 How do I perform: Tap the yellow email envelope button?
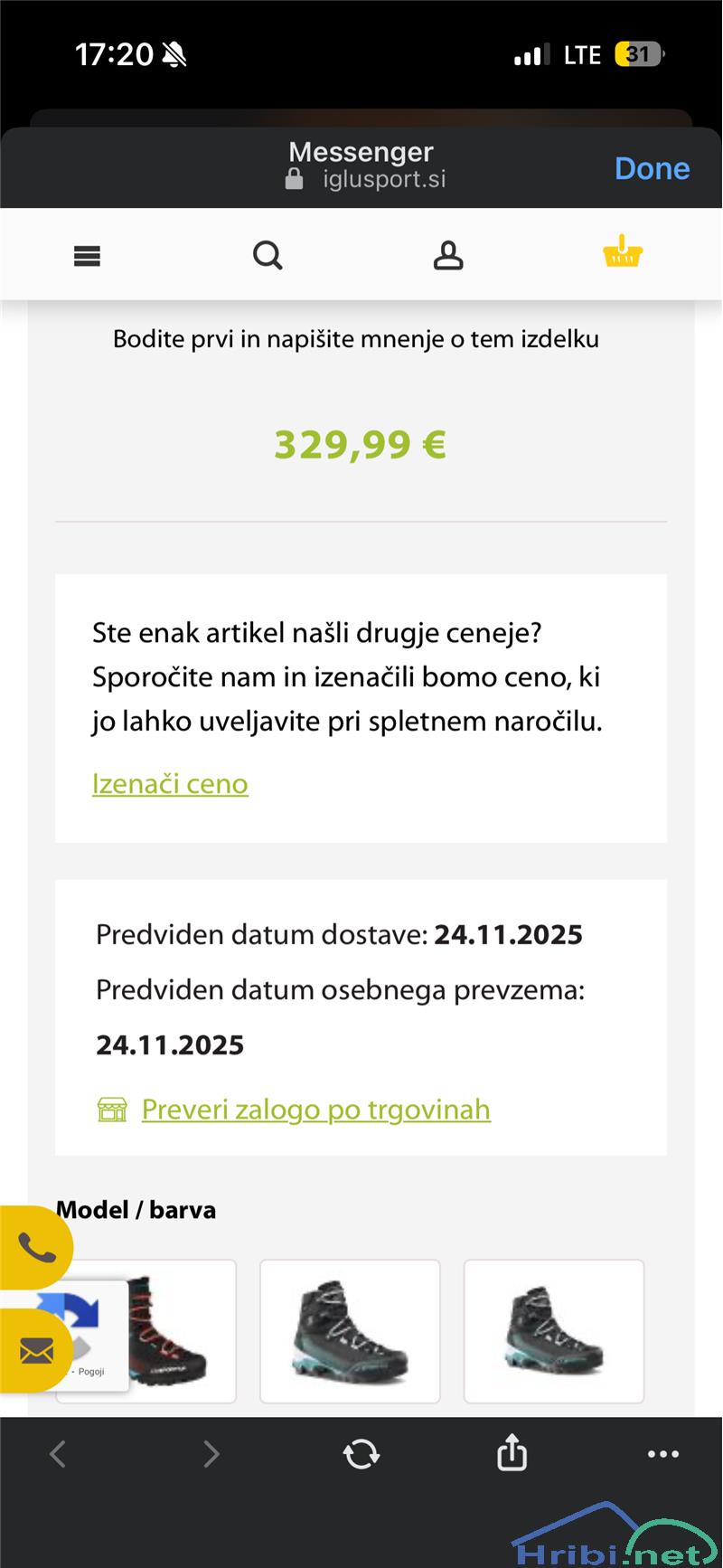click(x=36, y=1352)
